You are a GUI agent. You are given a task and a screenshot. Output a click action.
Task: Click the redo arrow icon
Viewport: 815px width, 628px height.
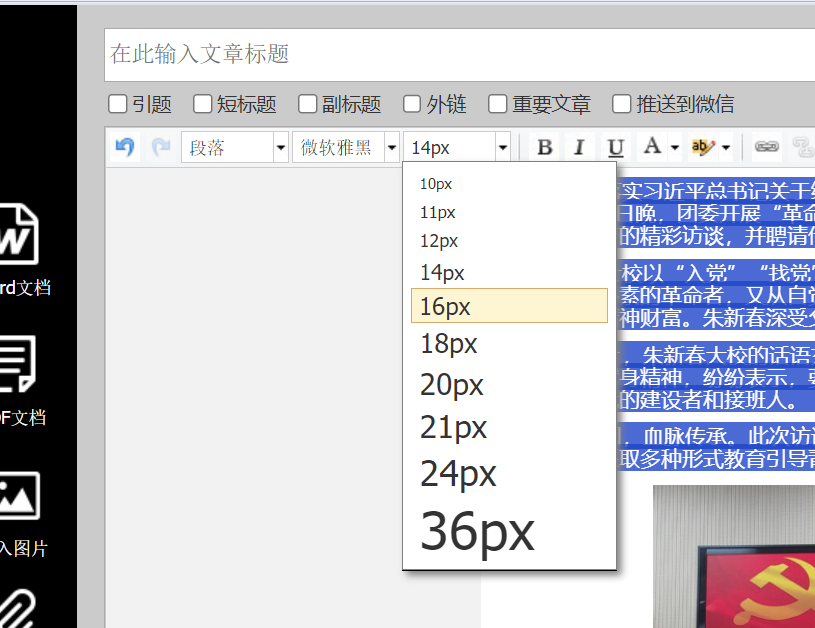161,147
